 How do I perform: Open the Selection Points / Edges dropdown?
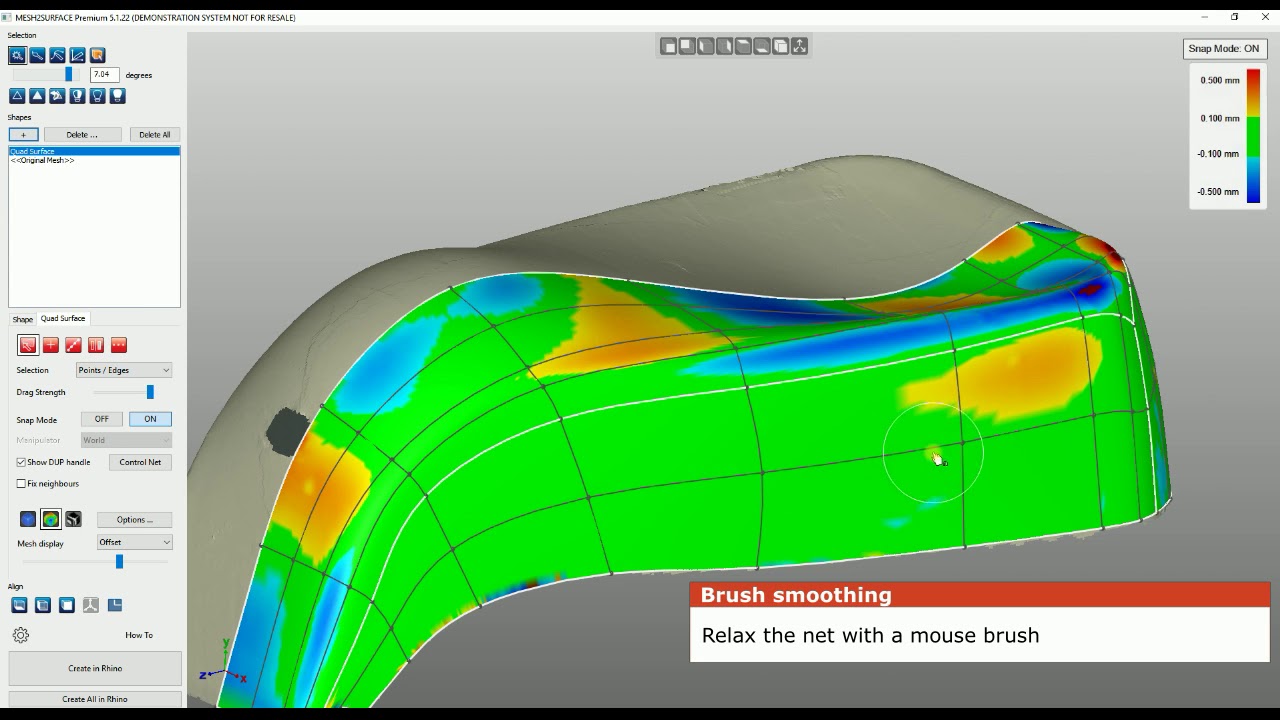[124, 370]
